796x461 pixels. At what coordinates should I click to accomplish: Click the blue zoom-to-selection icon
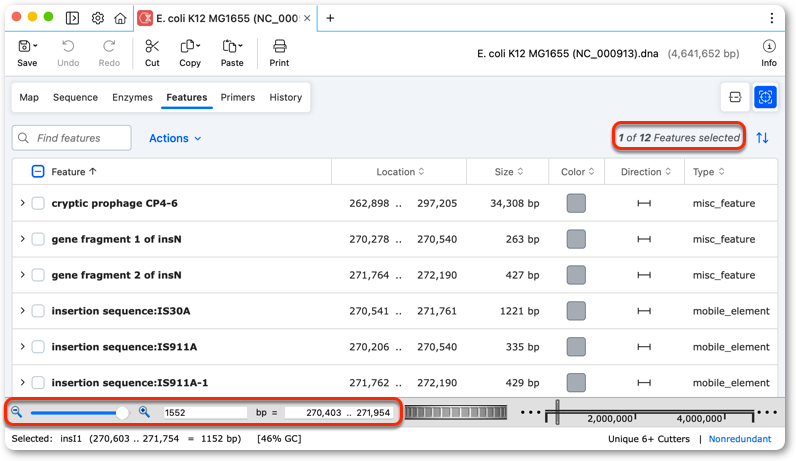[x=765, y=97]
